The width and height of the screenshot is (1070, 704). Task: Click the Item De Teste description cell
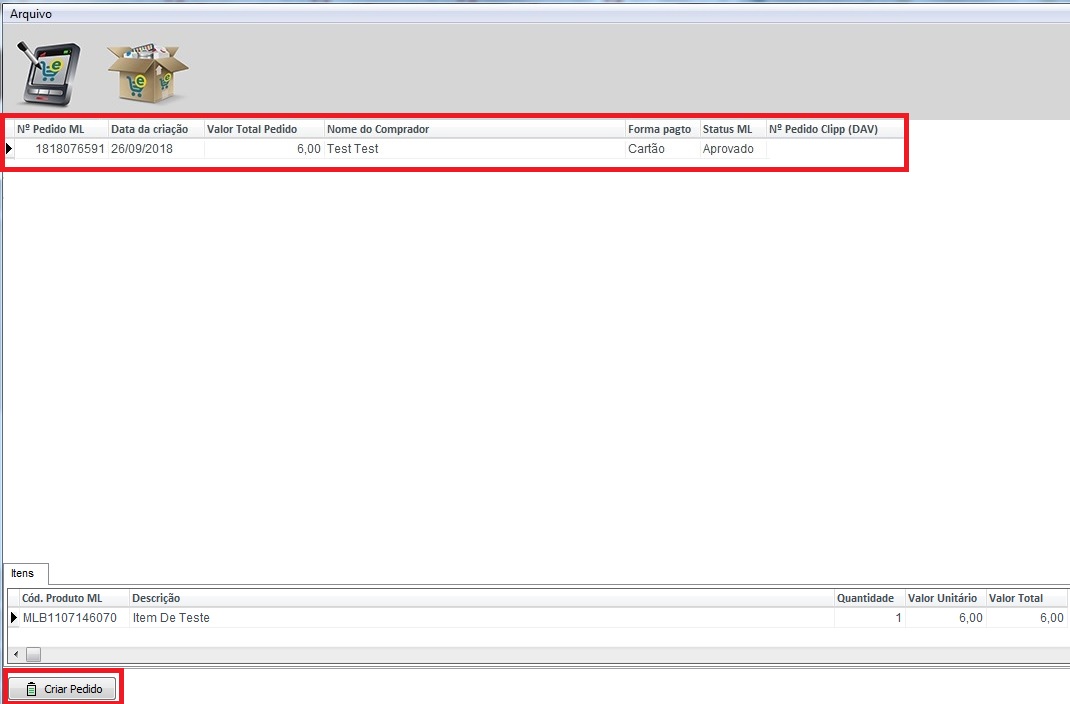pos(480,618)
